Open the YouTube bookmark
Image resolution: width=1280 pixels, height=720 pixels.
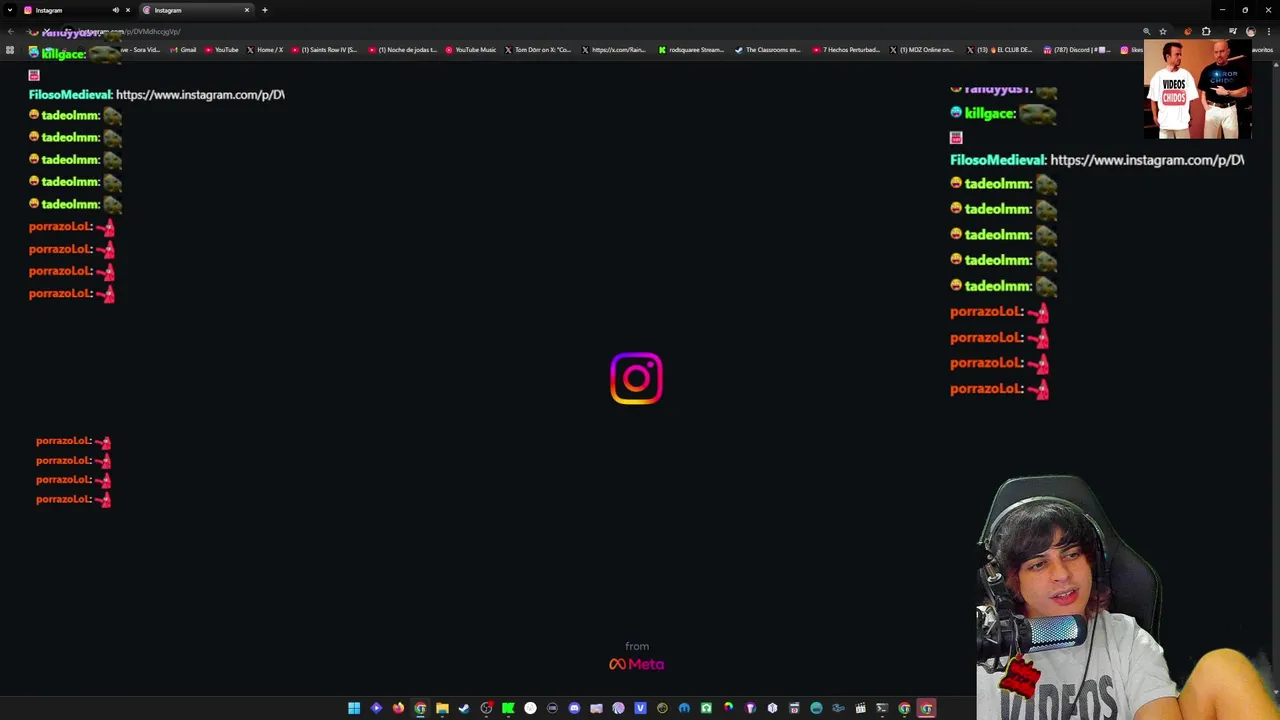click(x=222, y=50)
